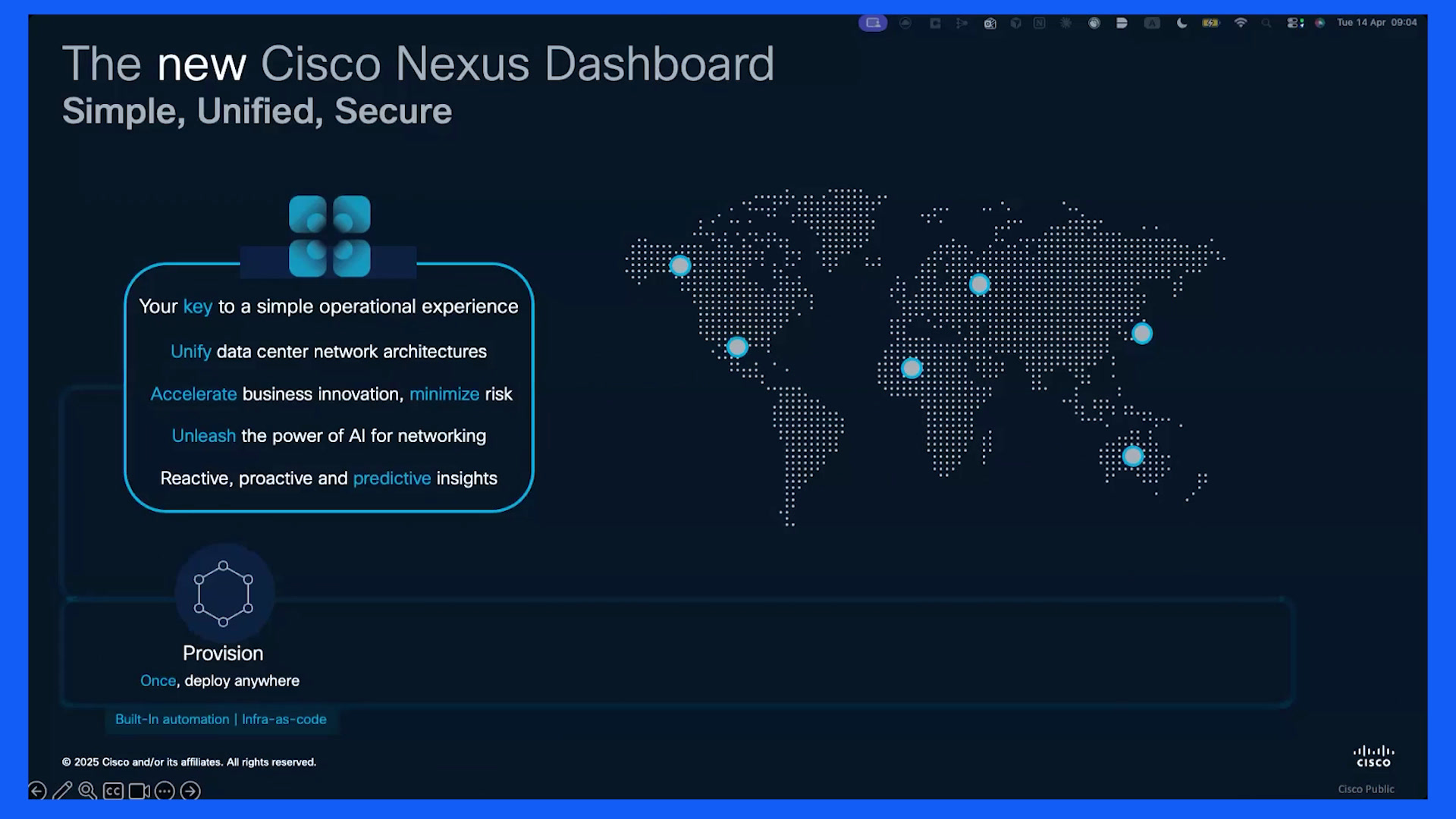This screenshot has height=819, width=1456.
Task: Open the Notion N menu bar icon
Action: click(x=1040, y=23)
